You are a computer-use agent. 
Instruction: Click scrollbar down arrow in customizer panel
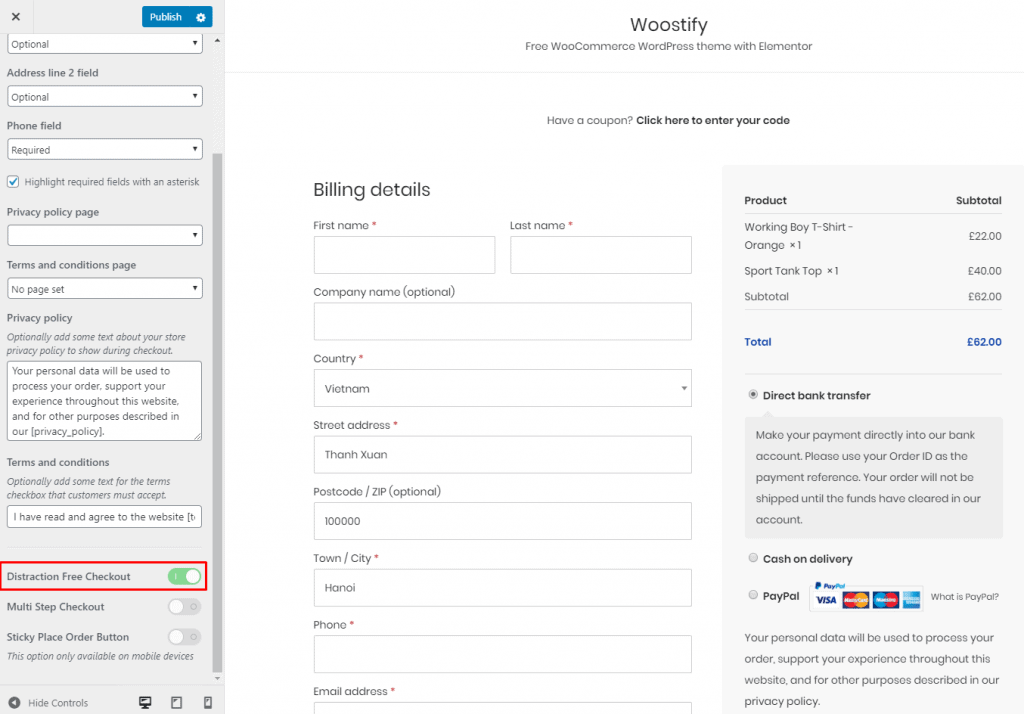coord(217,679)
